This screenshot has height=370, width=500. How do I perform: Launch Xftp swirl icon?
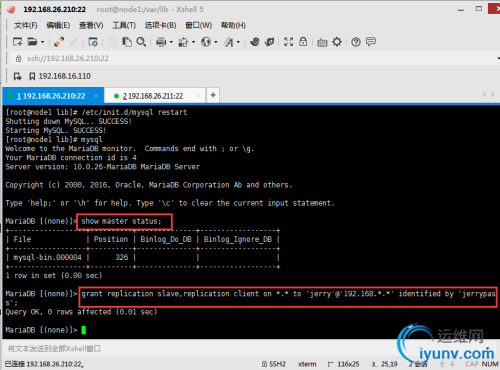(x=255, y=42)
